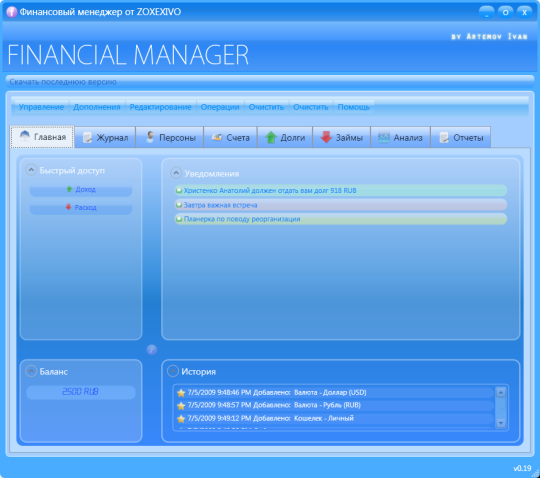Open the Помощь menu

[353, 107]
